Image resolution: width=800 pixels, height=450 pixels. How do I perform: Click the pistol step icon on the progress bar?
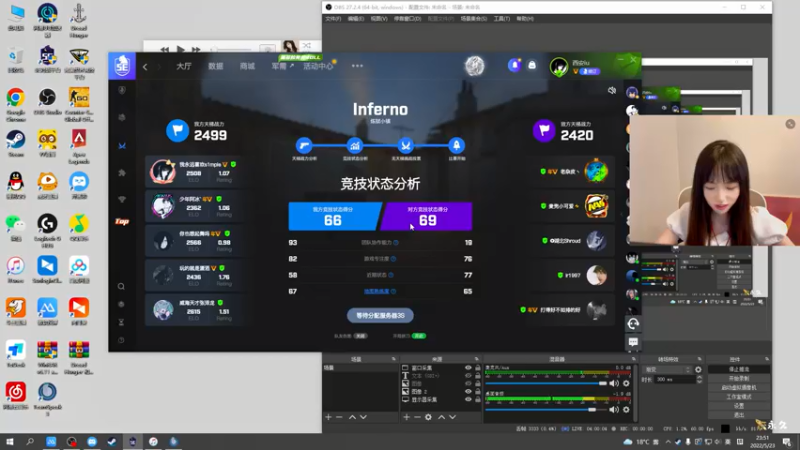304,146
